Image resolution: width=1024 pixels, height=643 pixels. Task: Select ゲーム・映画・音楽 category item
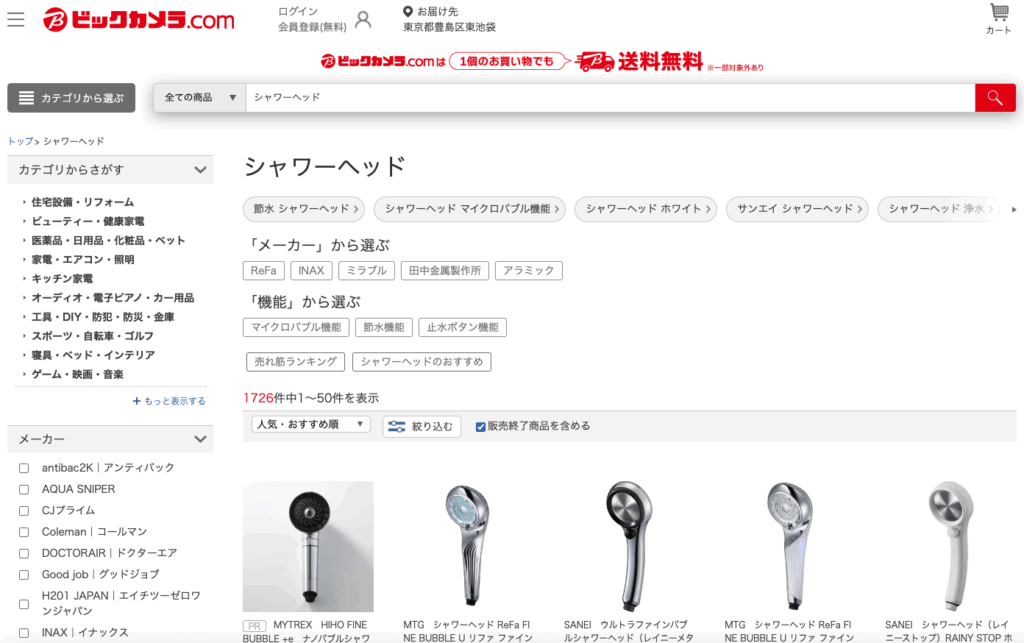tap(77, 374)
